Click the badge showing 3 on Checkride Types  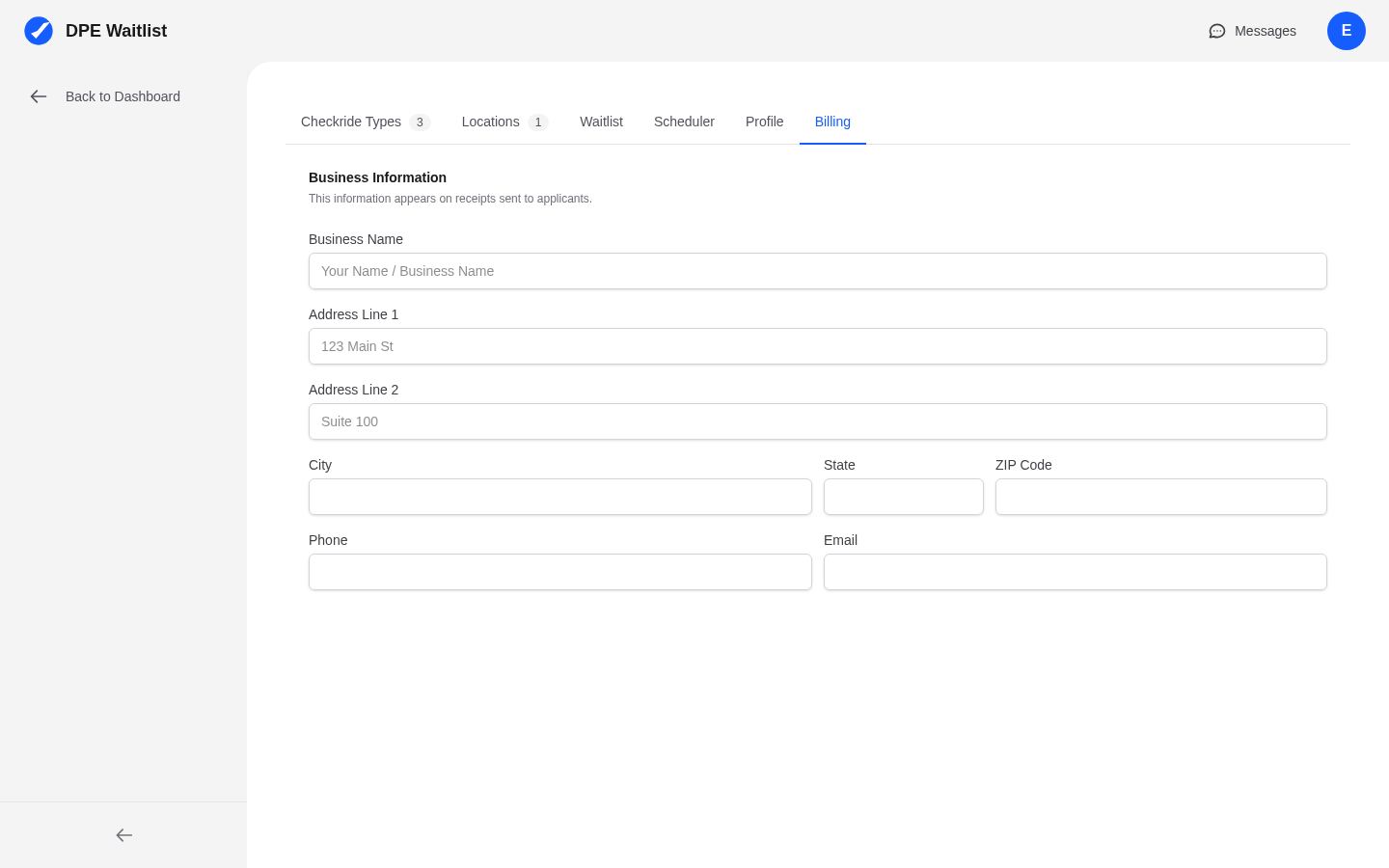[420, 122]
